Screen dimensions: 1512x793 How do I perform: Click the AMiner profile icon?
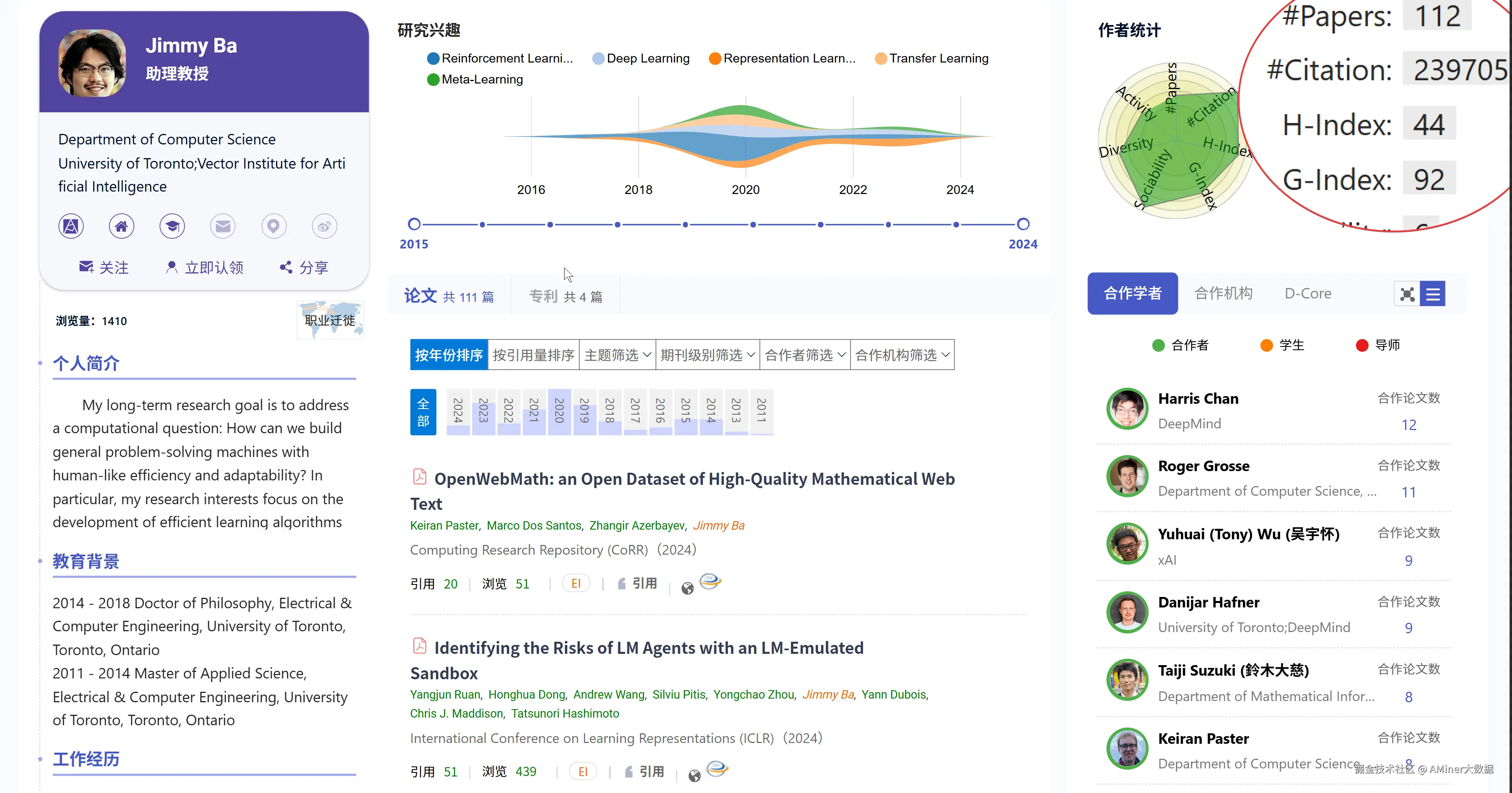71,226
